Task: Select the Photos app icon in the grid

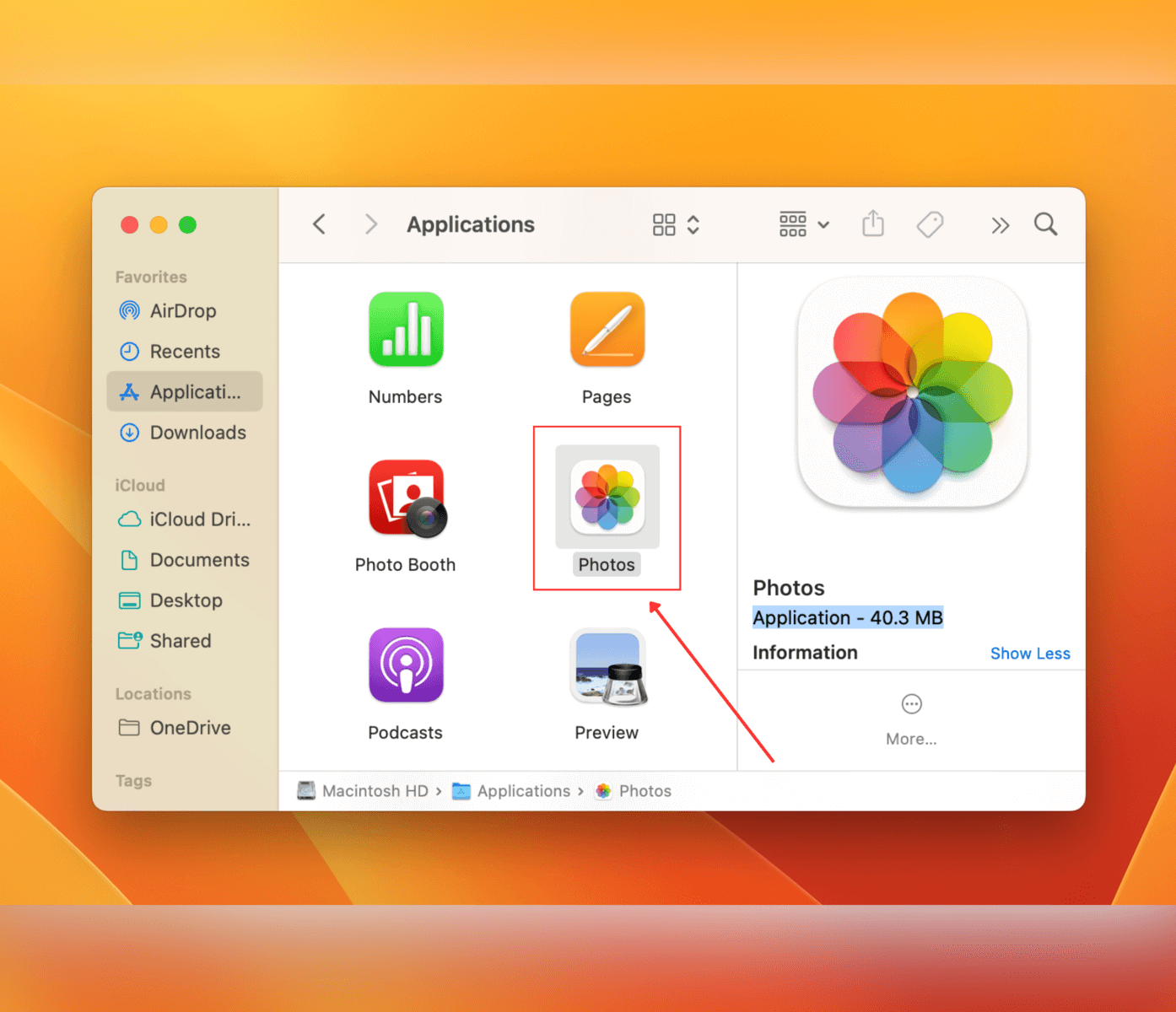Action: tap(607, 498)
